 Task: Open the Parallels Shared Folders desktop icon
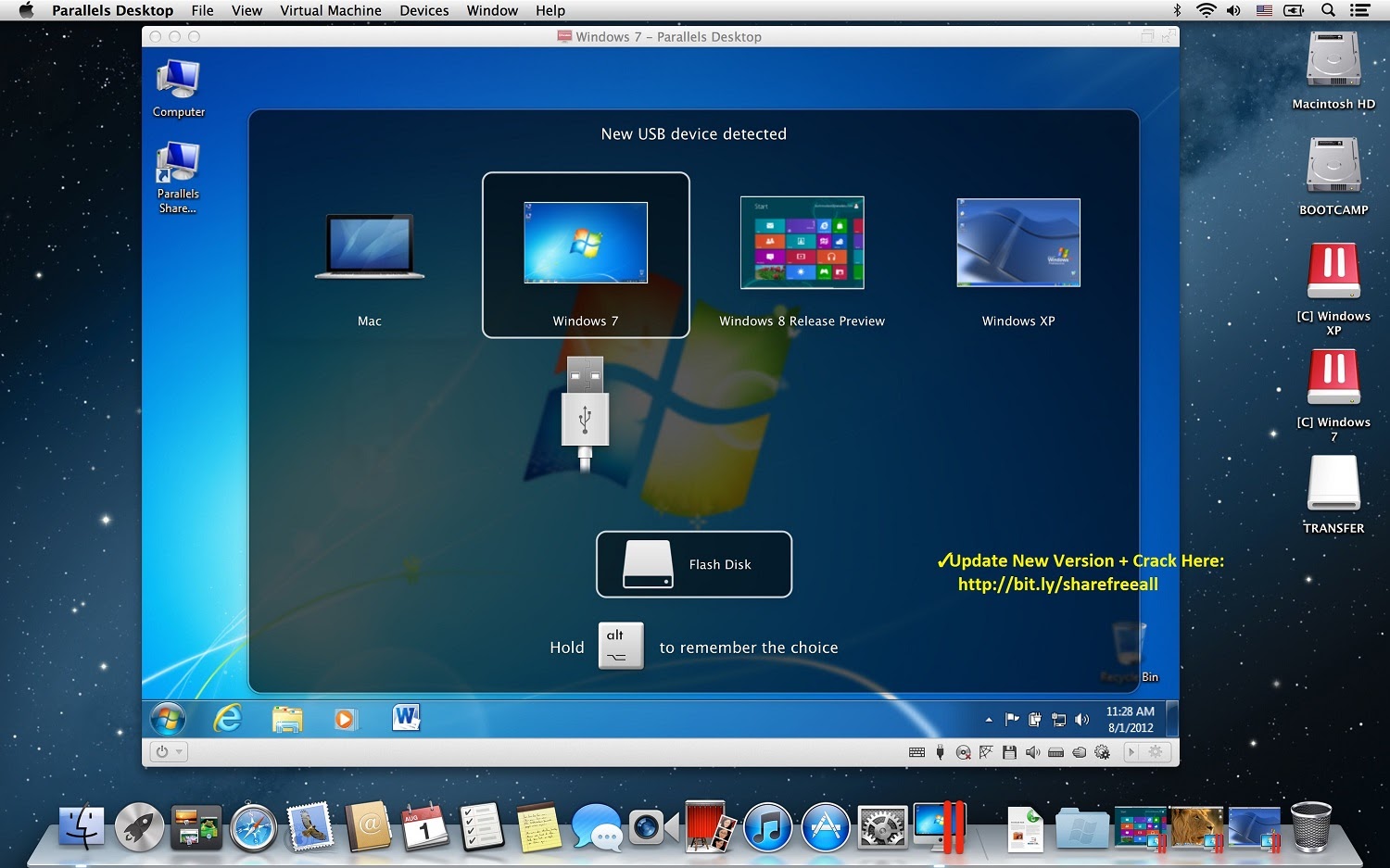[x=178, y=178]
